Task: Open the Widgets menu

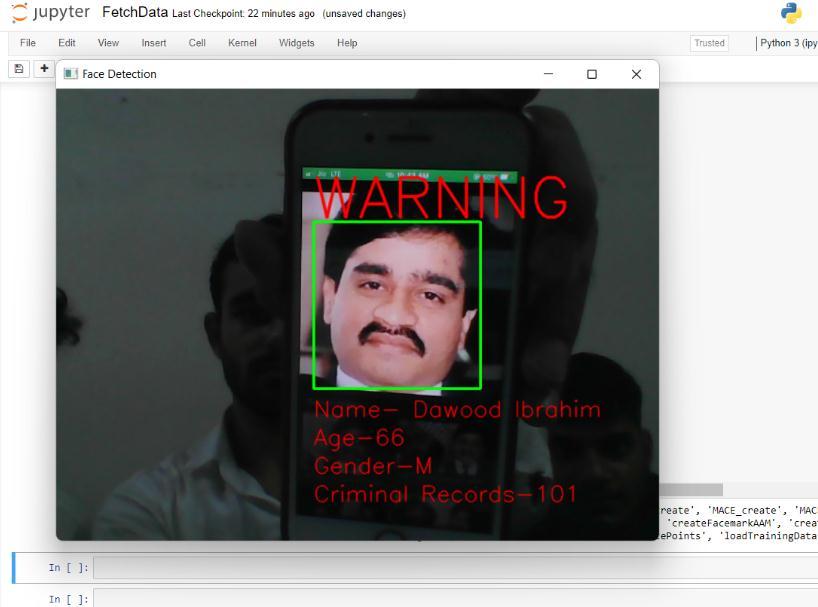Action: coord(296,43)
